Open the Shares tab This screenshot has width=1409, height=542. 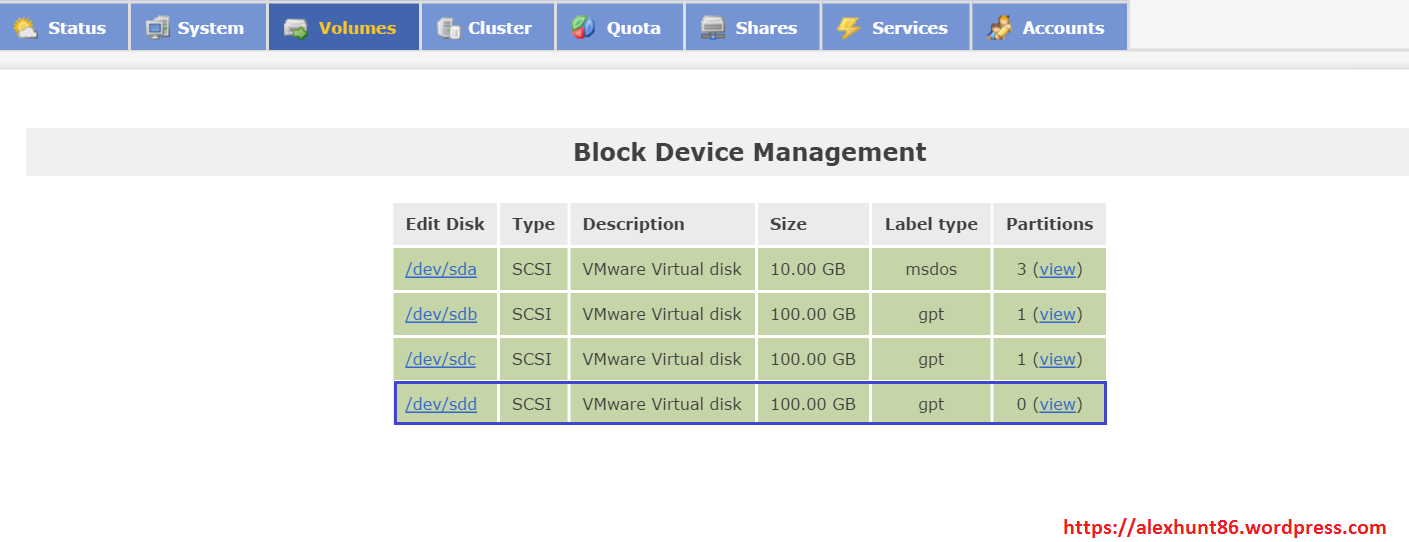coord(766,28)
